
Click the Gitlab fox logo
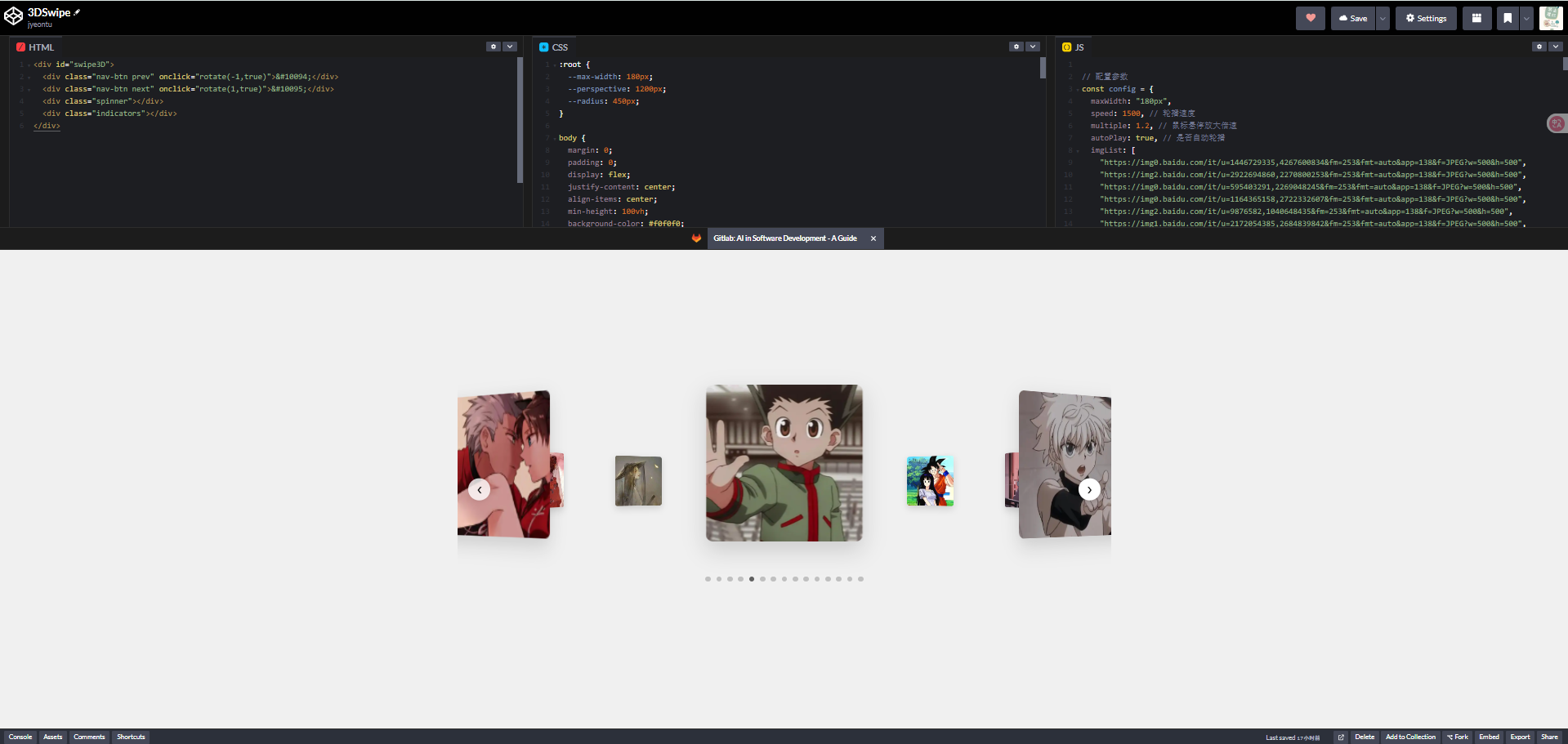pos(696,238)
